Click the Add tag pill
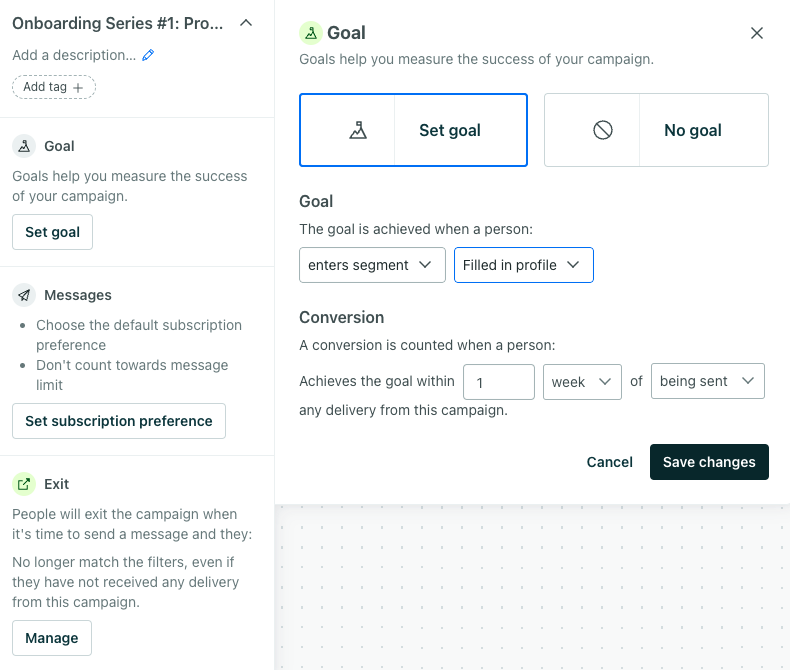Viewport: 790px width, 670px height. [x=54, y=87]
